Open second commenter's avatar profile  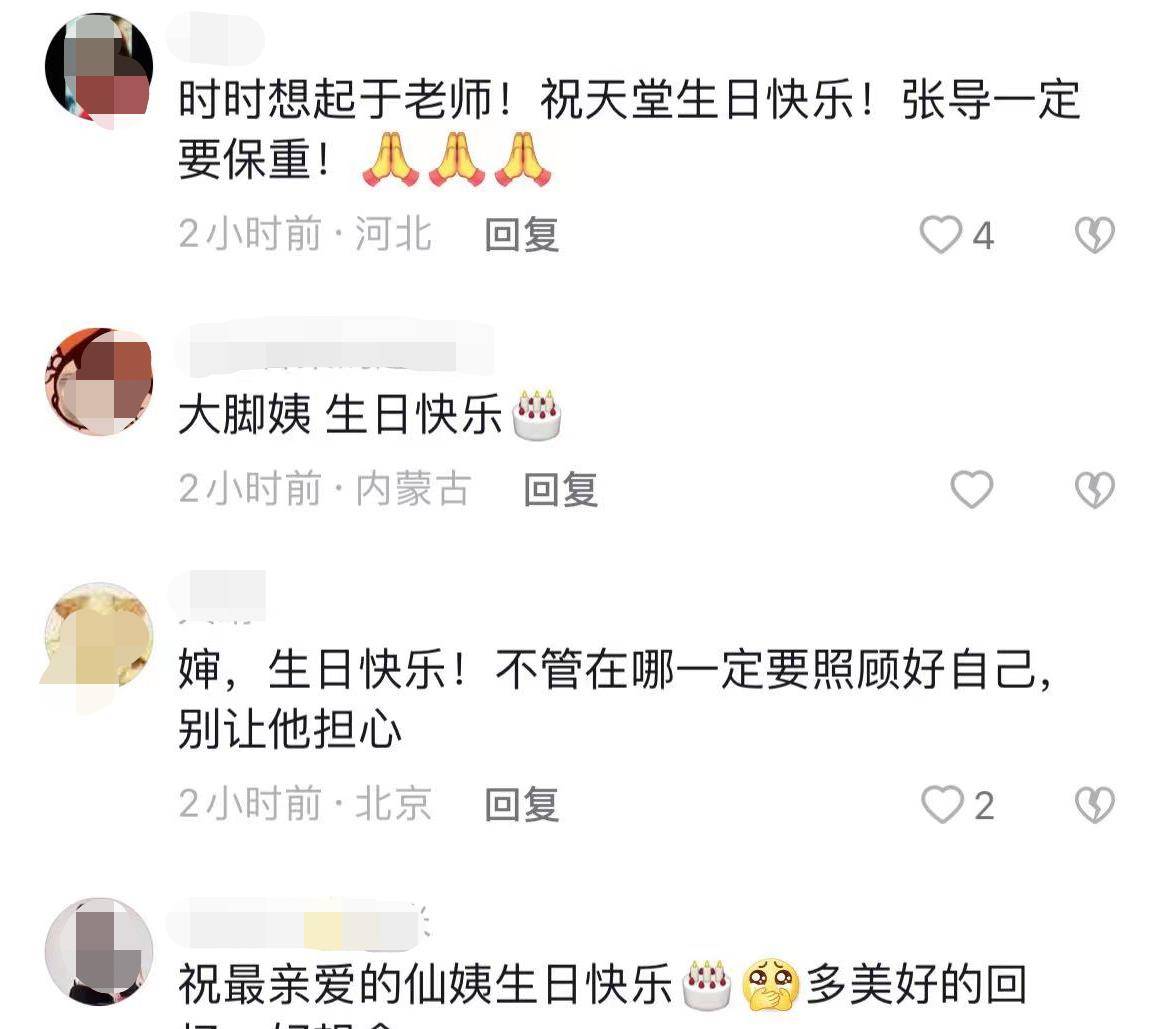[99, 381]
